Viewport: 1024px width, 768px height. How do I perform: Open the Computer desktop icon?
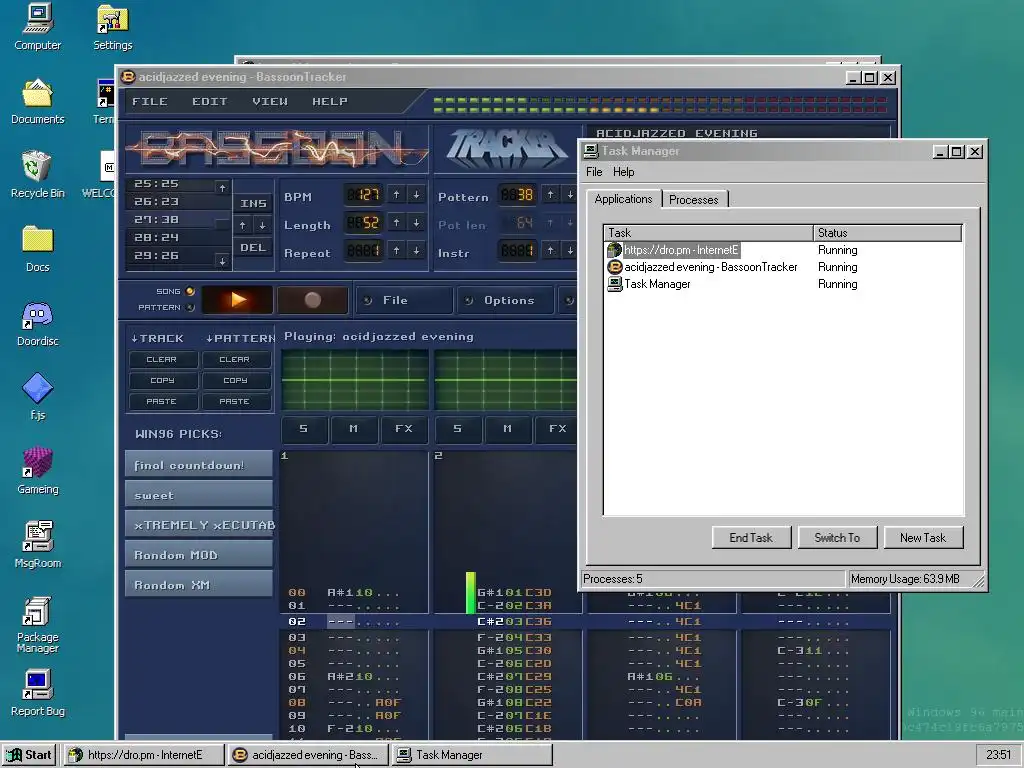[37, 27]
